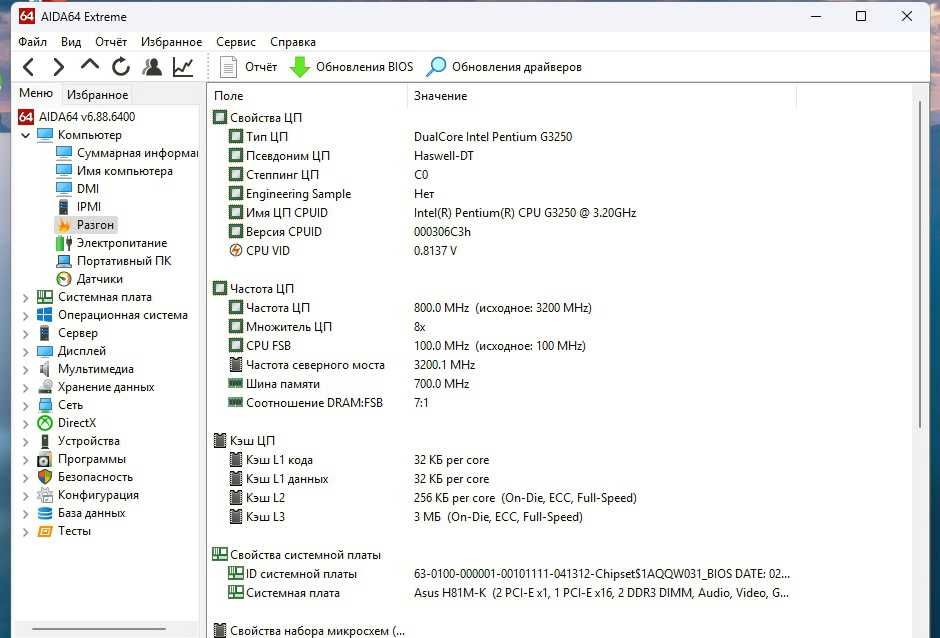Click the Программы camera-like icon
Viewport: 940px width, 638px height.
(x=45, y=459)
